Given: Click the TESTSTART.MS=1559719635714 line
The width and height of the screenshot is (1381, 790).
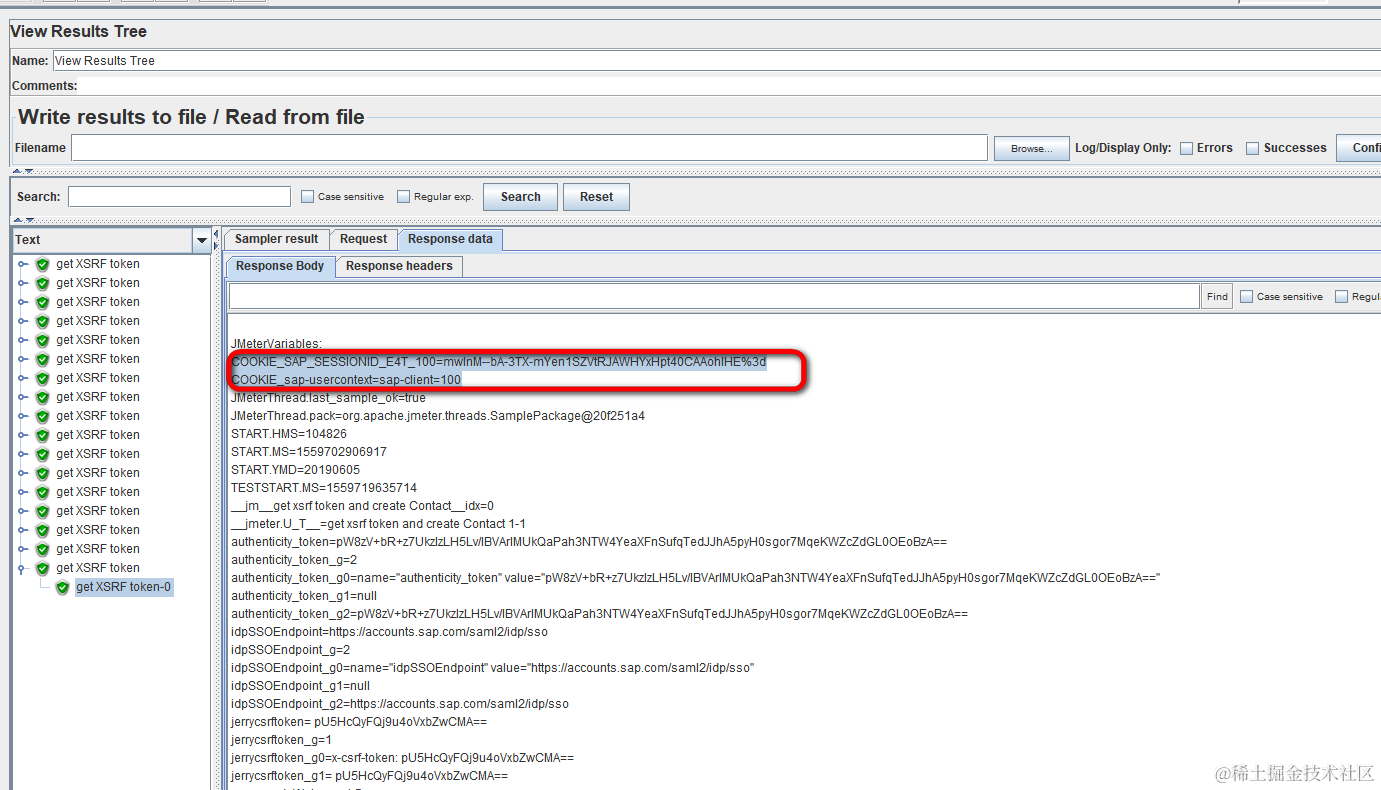Looking at the screenshot, I should point(324,488).
